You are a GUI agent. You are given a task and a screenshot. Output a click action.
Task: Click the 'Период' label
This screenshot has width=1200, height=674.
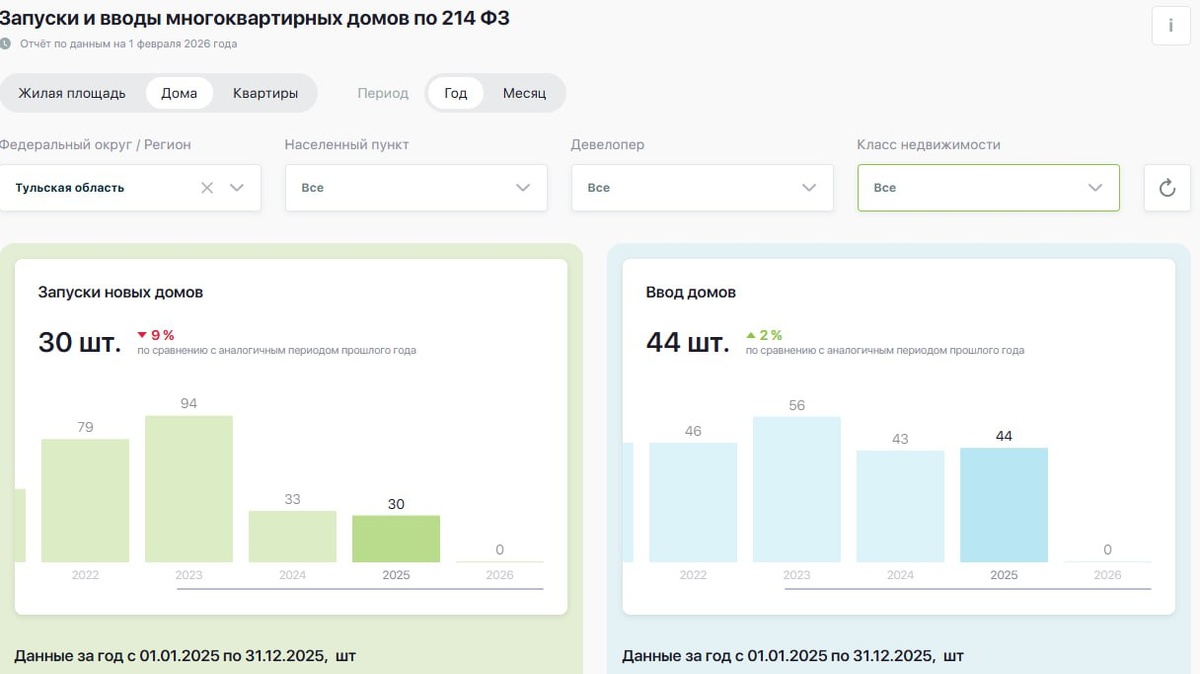383,93
